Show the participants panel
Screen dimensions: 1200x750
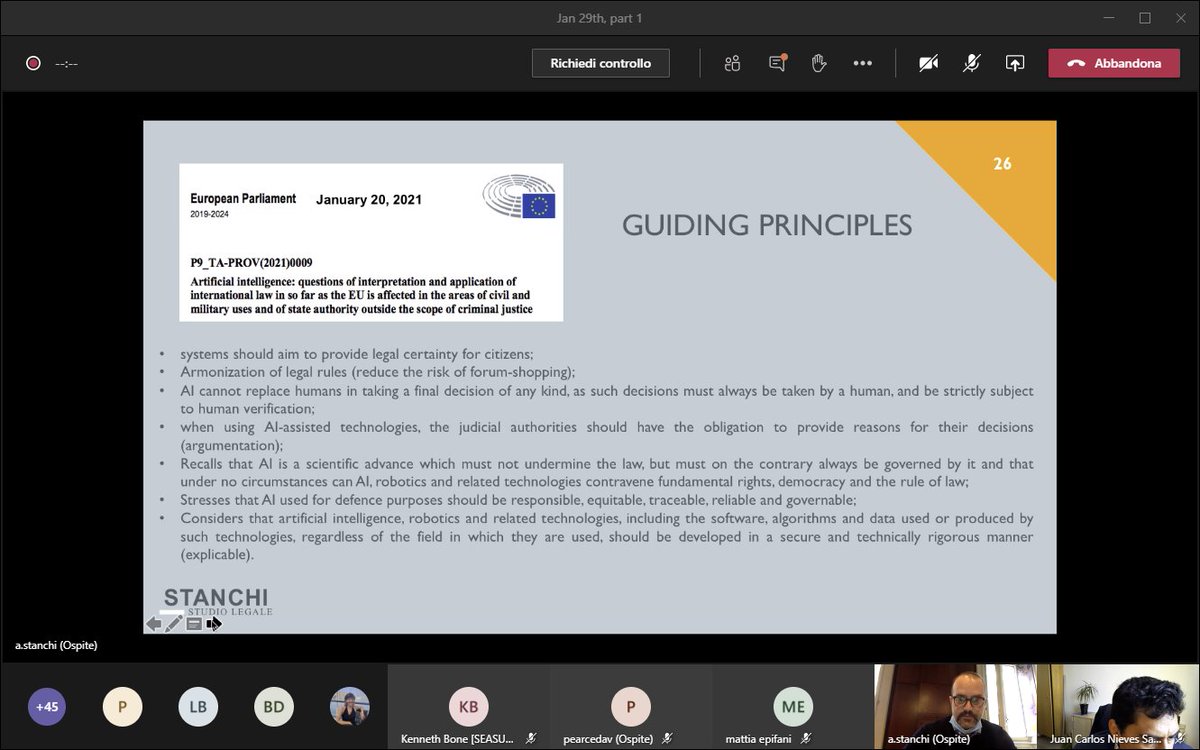733,63
